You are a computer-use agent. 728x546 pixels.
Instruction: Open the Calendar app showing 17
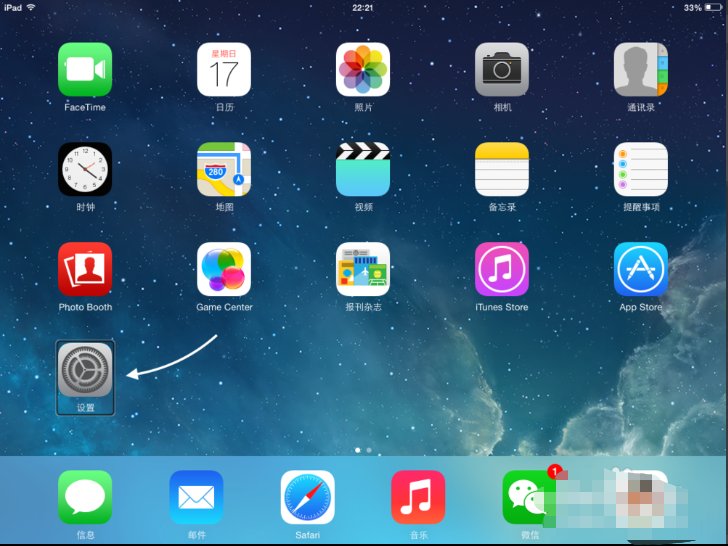tap(224, 70)
